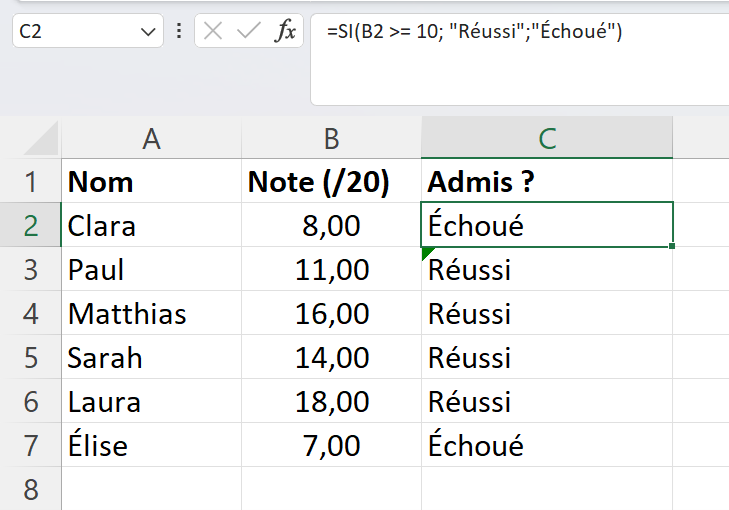Open the Name Box dropdown arrow

[148, 32]
